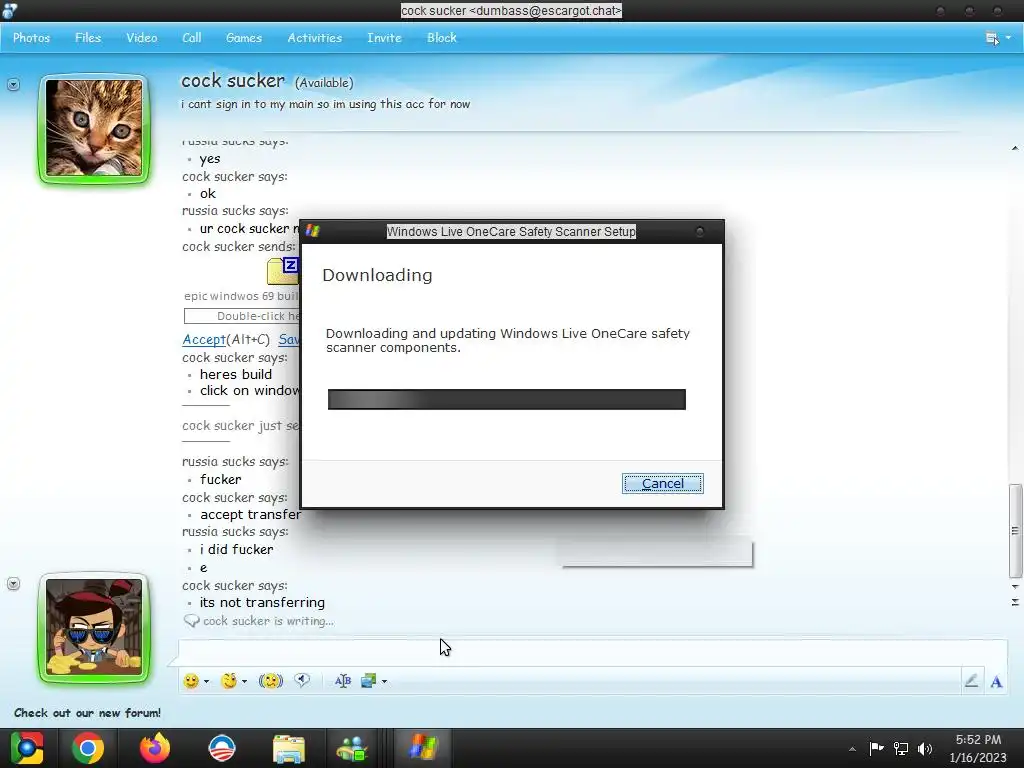
Task: Collapse your own display picture
Action: [13, 584]
